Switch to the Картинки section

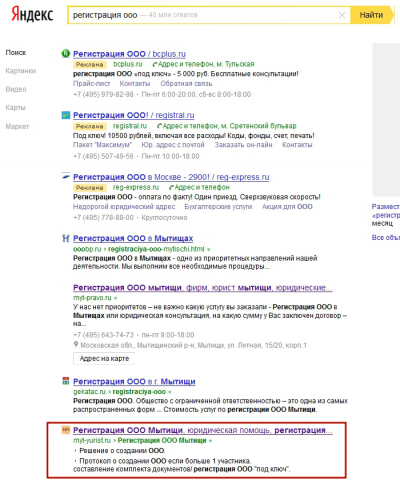click(x=21, y=71)
